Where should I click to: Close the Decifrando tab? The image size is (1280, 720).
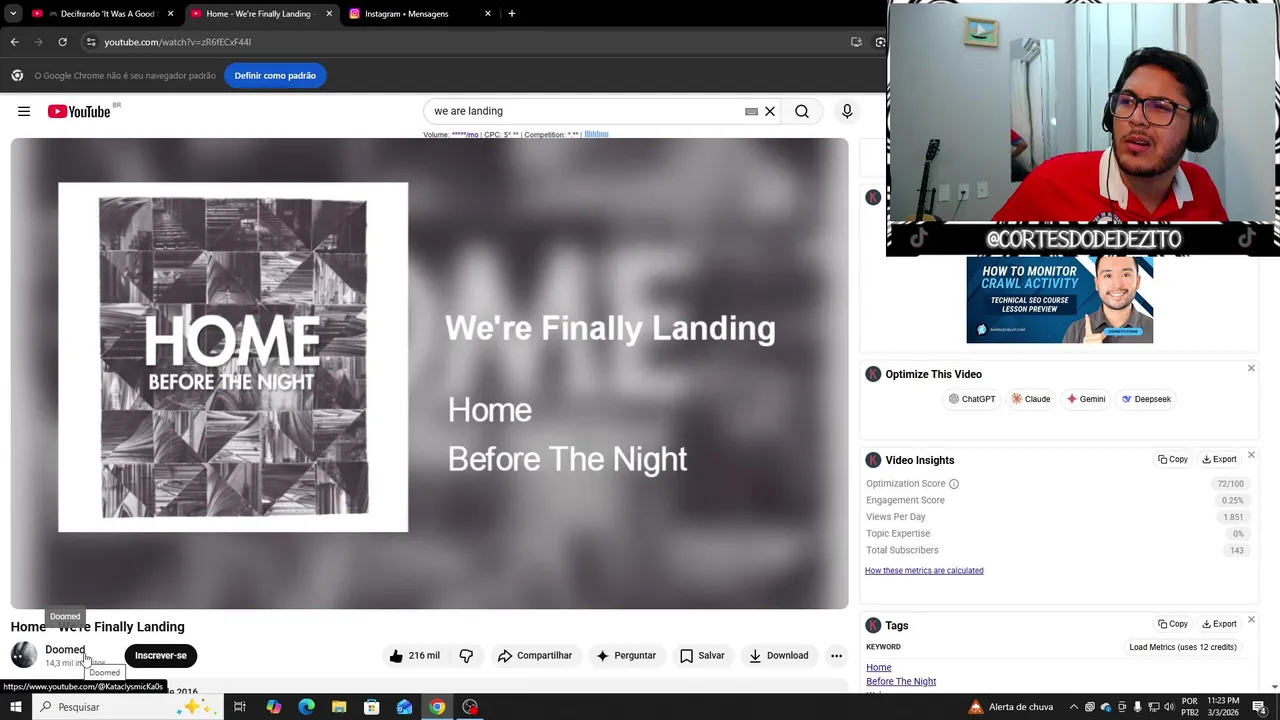click(170, 14)
